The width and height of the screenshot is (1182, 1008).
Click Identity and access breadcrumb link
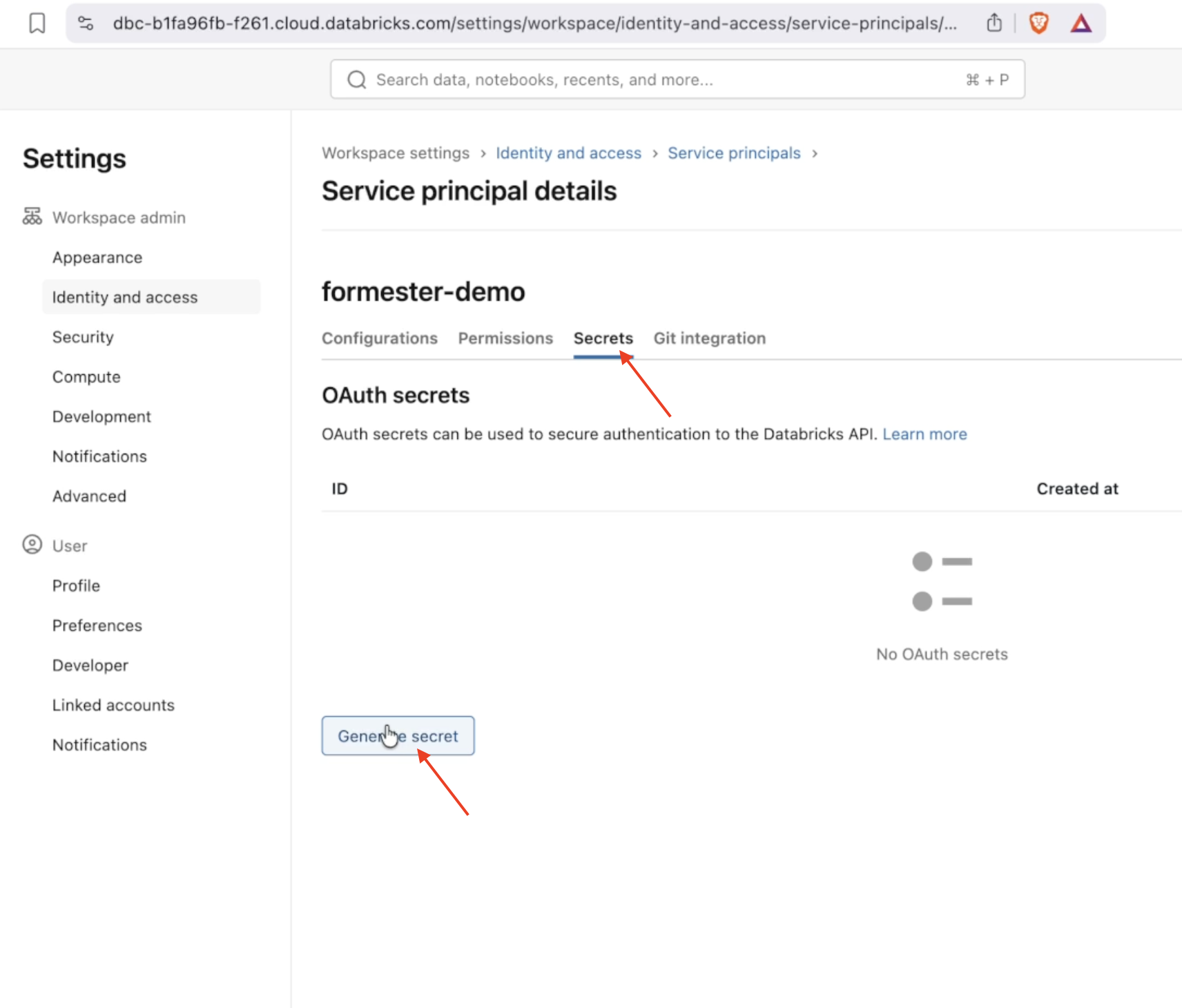point(568,153)
